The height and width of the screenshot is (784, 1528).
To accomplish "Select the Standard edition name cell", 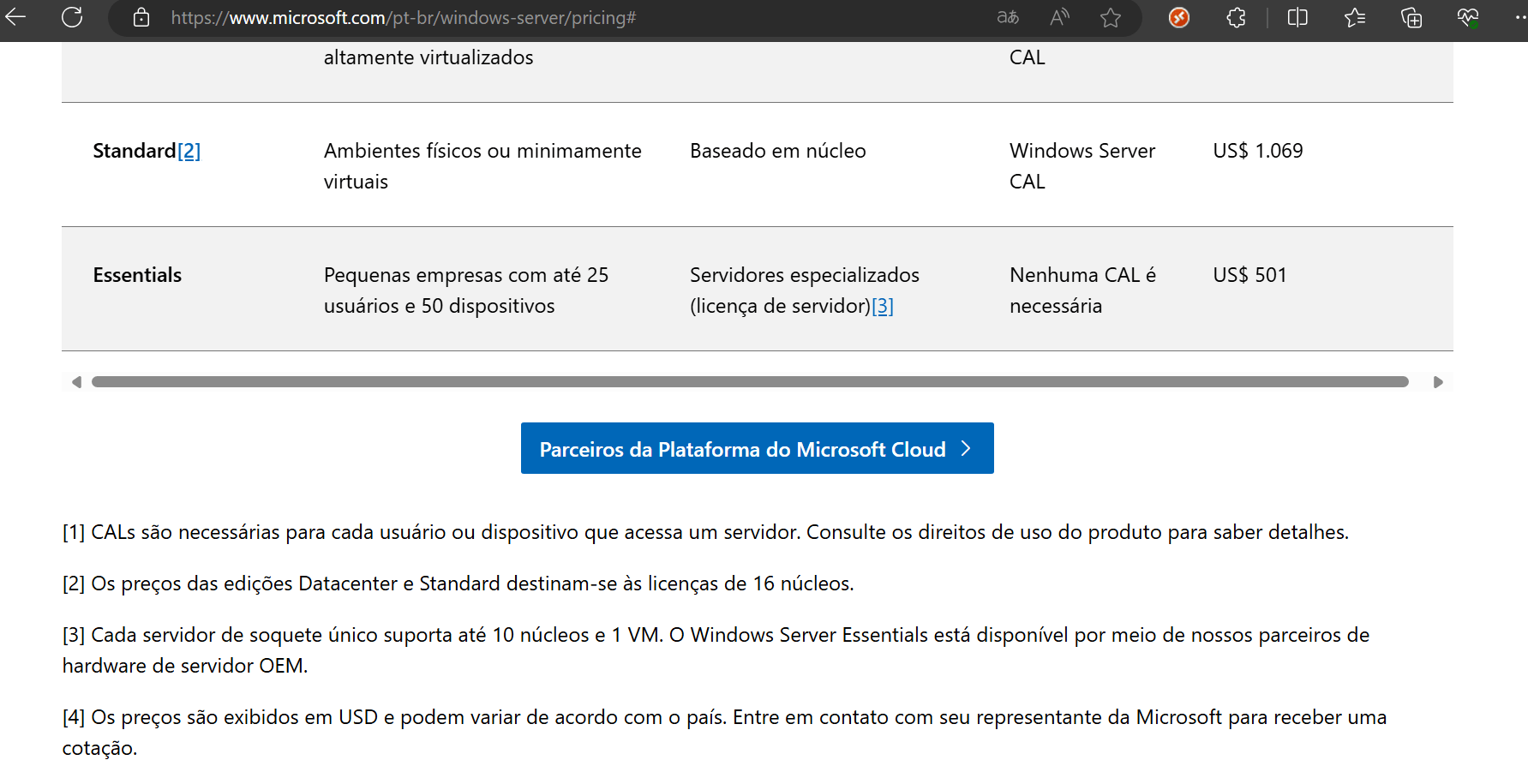I will pos(135,151).
